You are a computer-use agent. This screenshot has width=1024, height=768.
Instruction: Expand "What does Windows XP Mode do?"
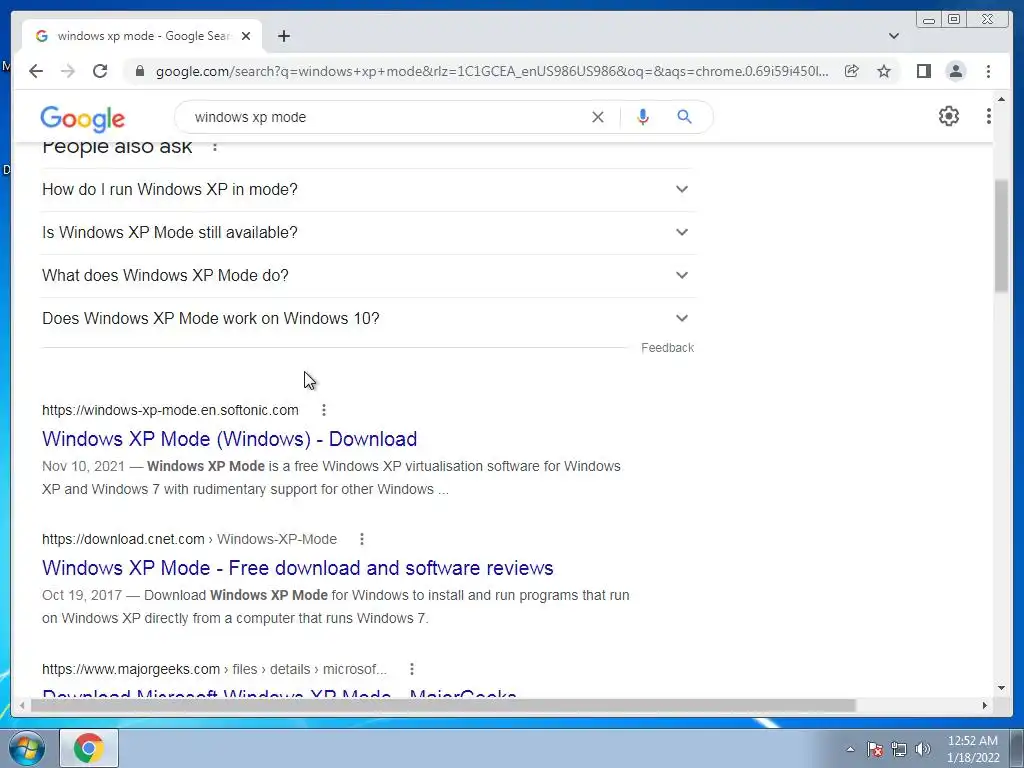tap(368, 276)
